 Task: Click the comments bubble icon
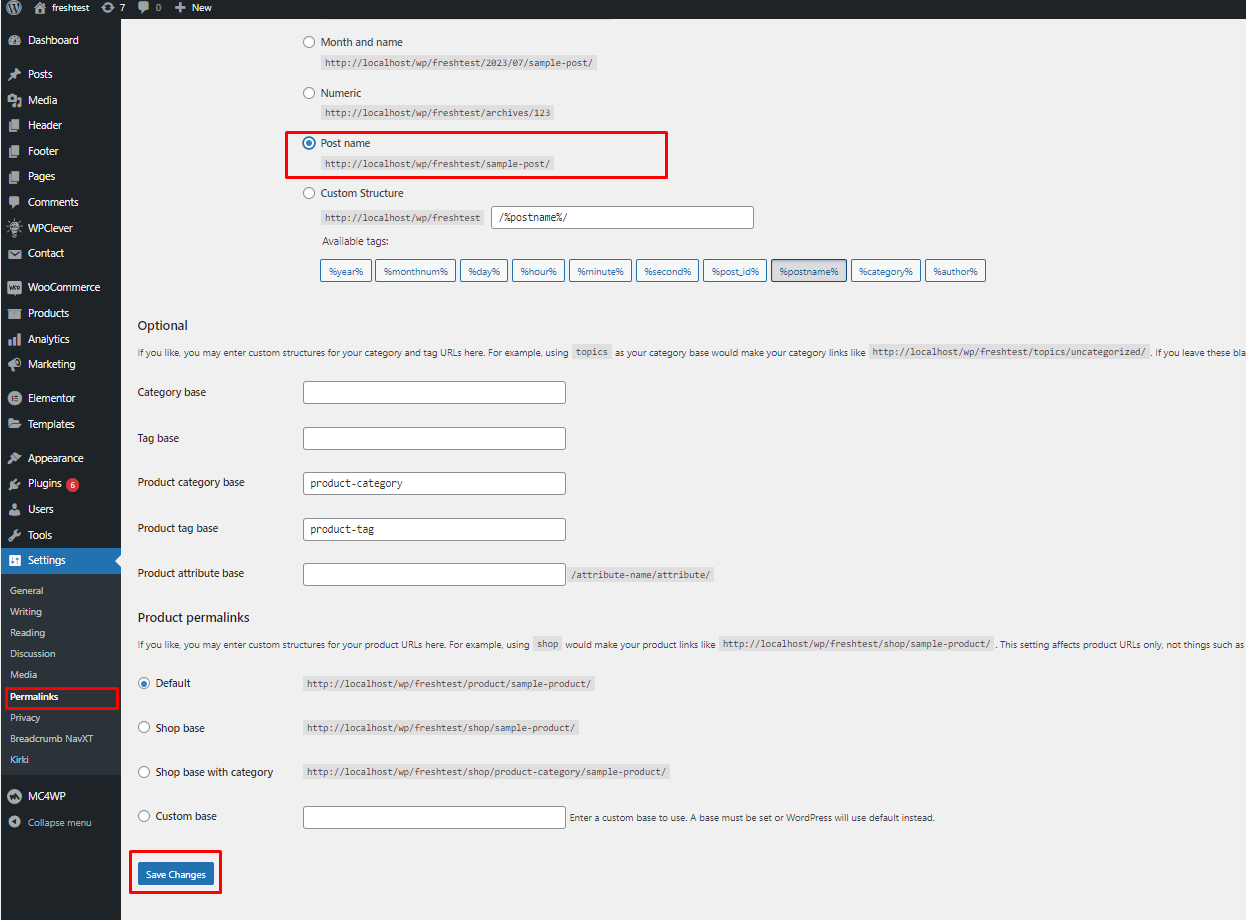tap(144, 8)
